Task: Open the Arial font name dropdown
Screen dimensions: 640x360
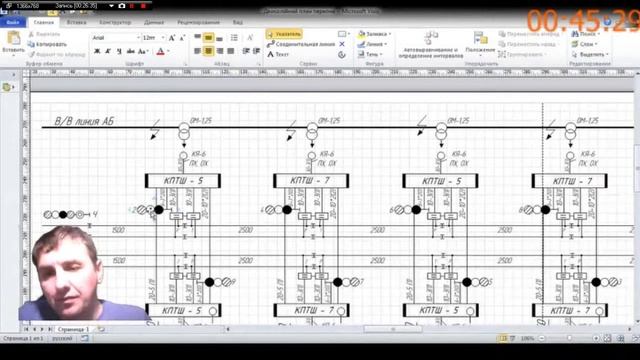Action: (x=138, y=38)
